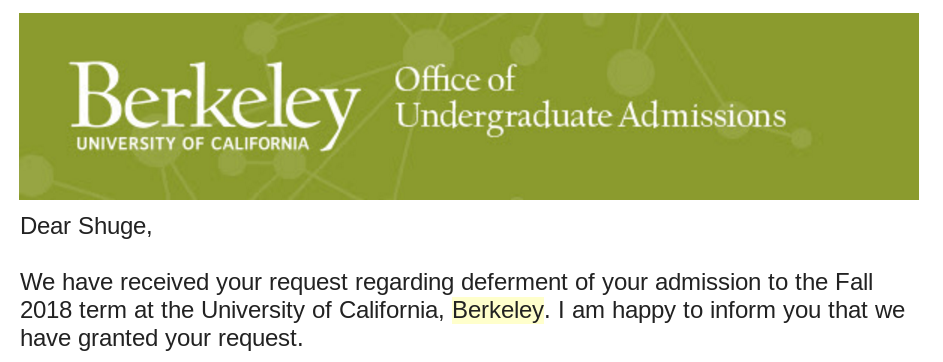
Task: Click the UNIVERSITY OF CALIFORNIA banner subtitle
Action: coord(192,144)
